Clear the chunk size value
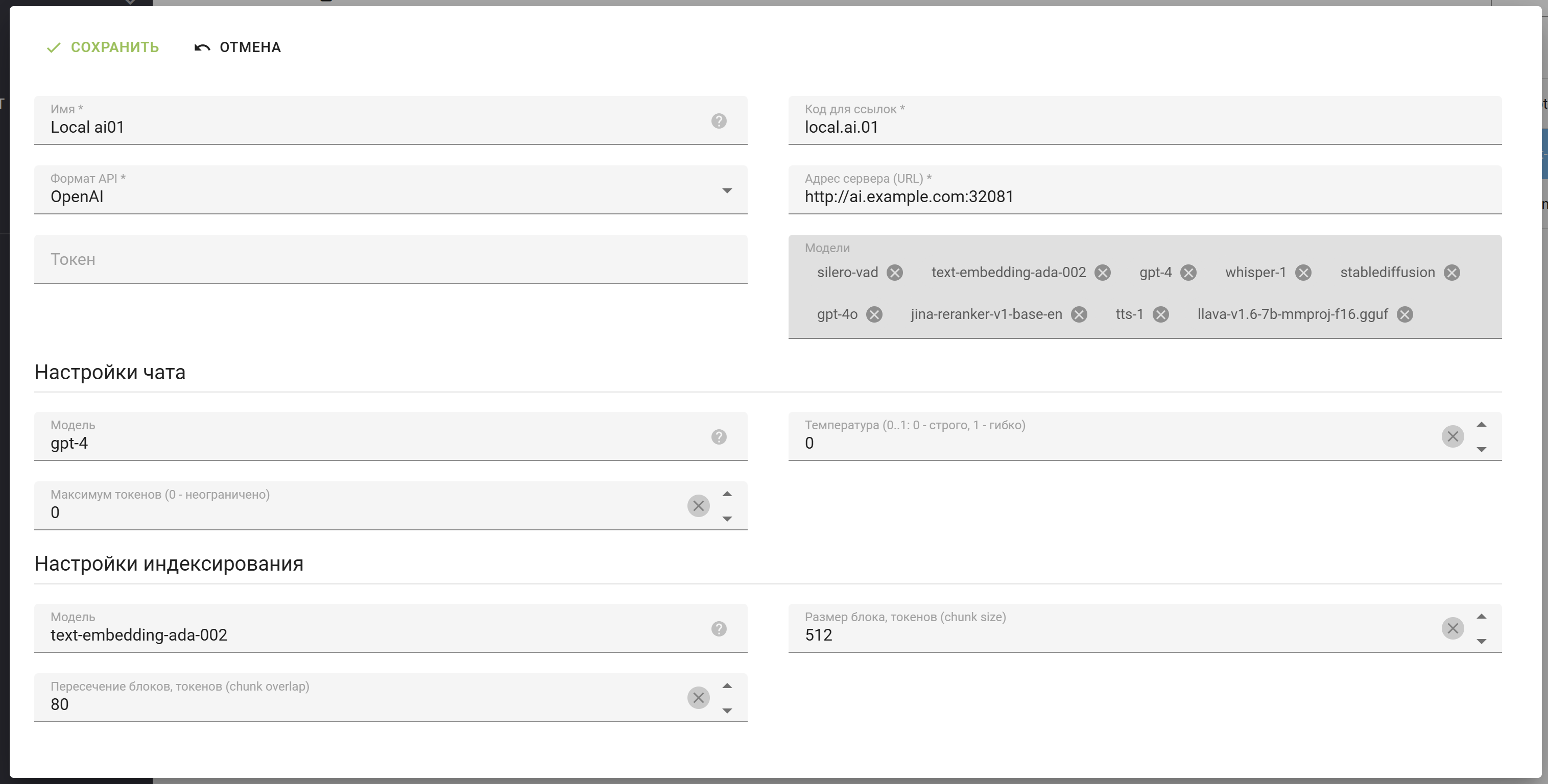This screenshot has width=1548, height=784. (x=1452, y=629)
